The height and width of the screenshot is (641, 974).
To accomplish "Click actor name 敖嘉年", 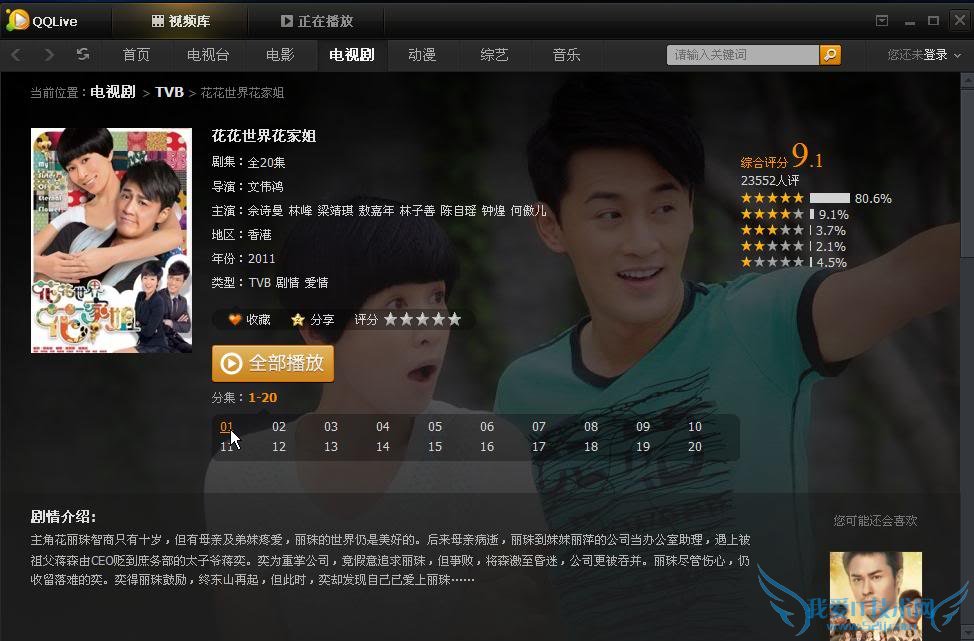I will click(x=376, y=211).
